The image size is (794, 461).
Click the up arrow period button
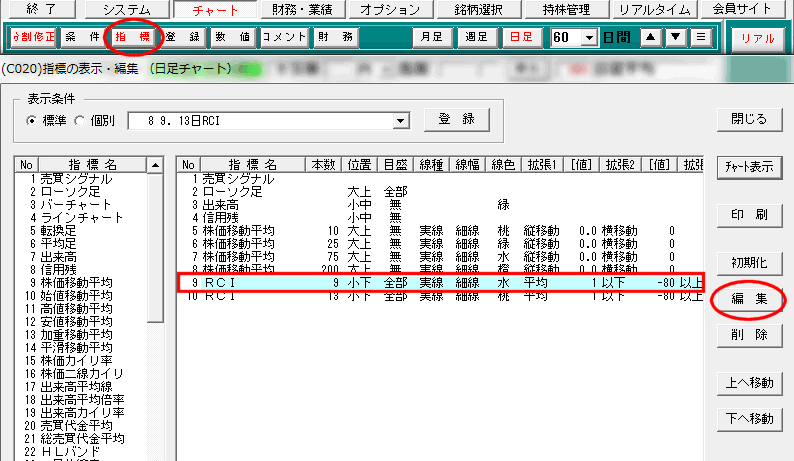click(x=650, y=36)
